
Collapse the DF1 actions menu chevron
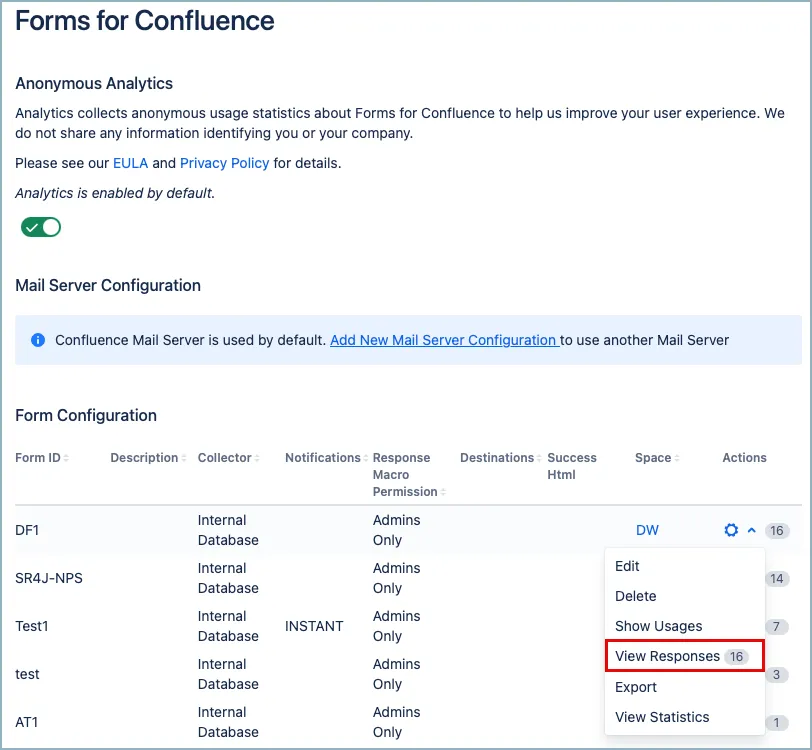click(751, 530)
